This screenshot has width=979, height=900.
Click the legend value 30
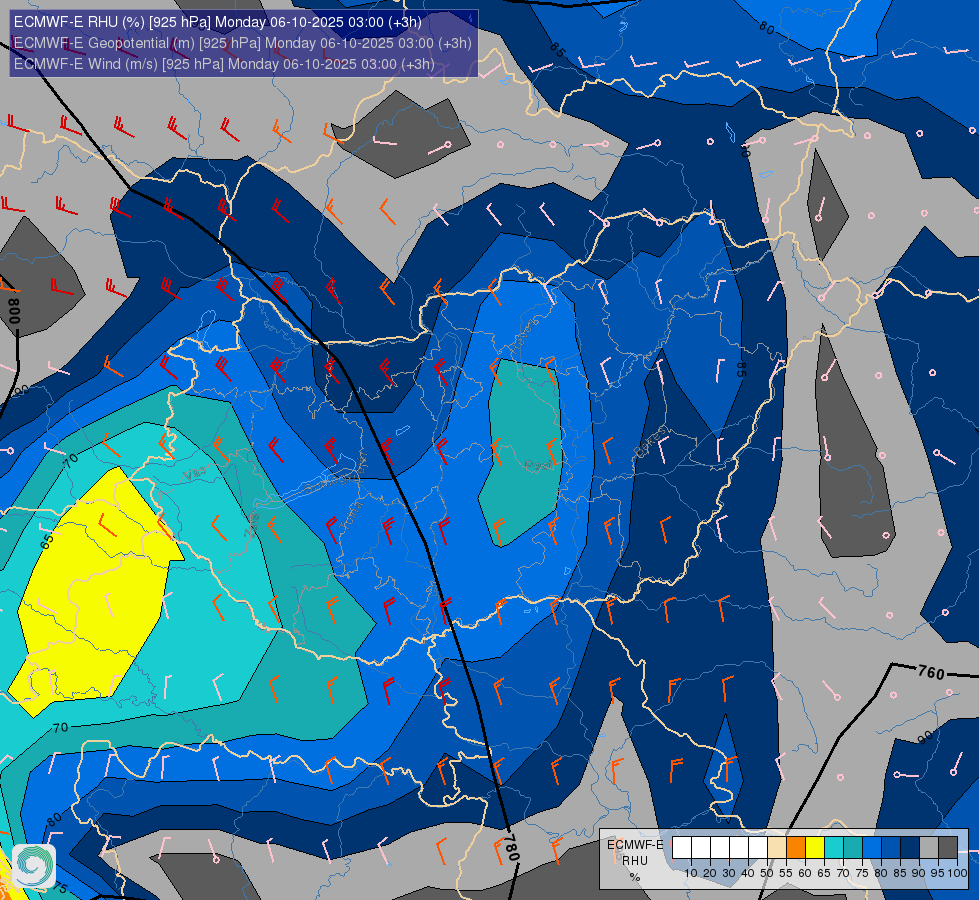729,874
